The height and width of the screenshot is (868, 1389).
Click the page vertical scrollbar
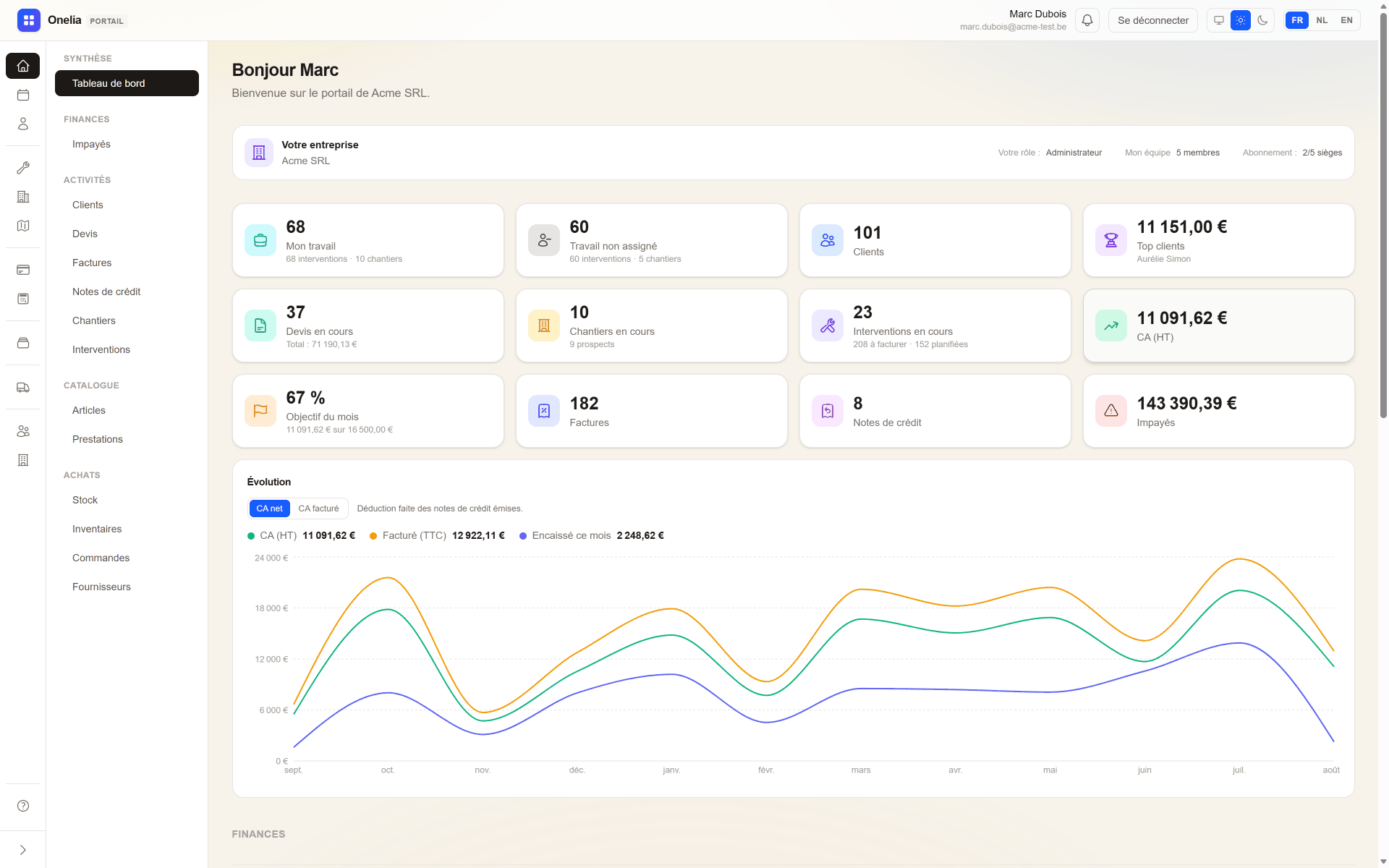[1383, 217]
